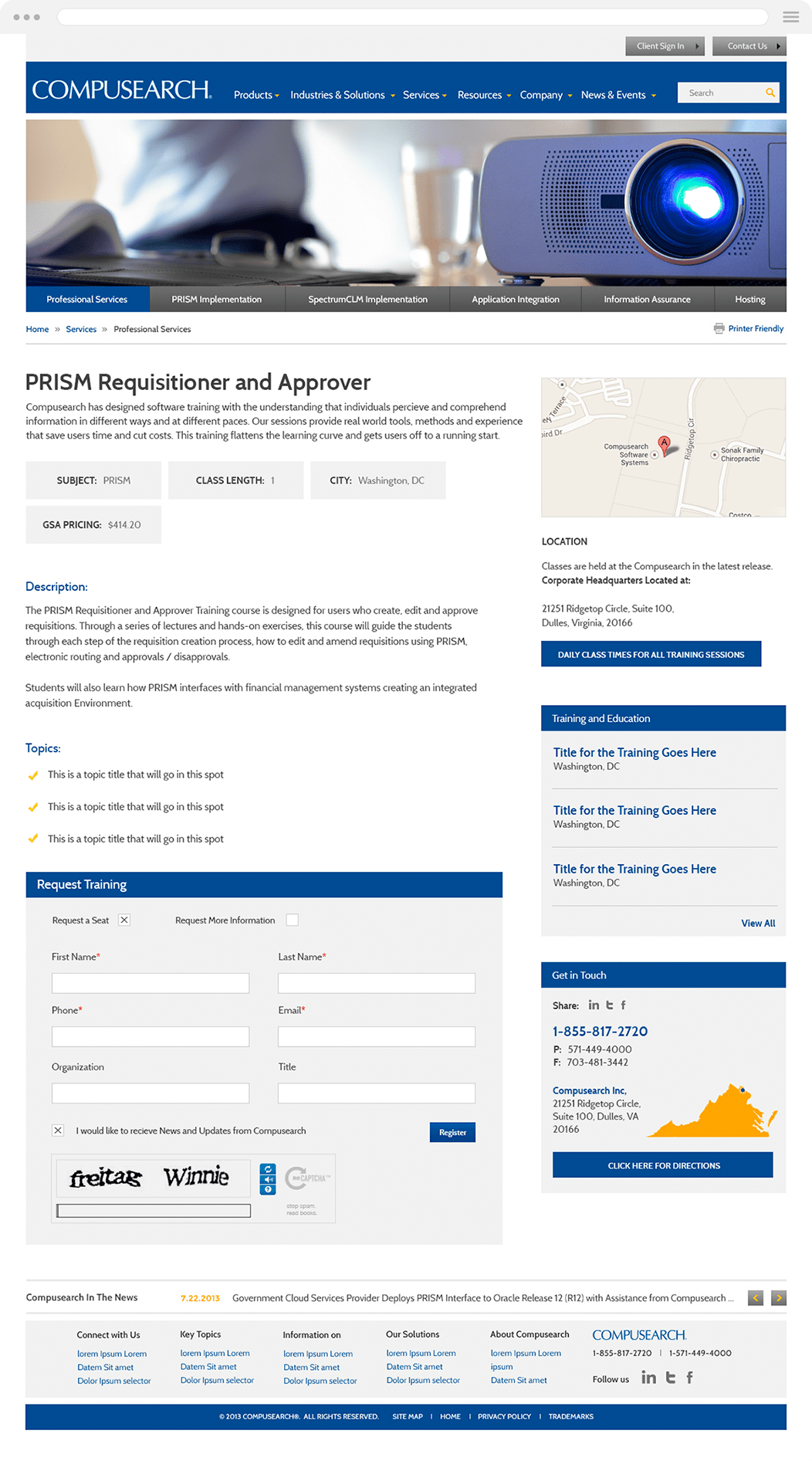The height and width of the screenshot is (1461, 812).
Task: Toggle the News and Updates checkbox
Action: [x=58, y=1130]
